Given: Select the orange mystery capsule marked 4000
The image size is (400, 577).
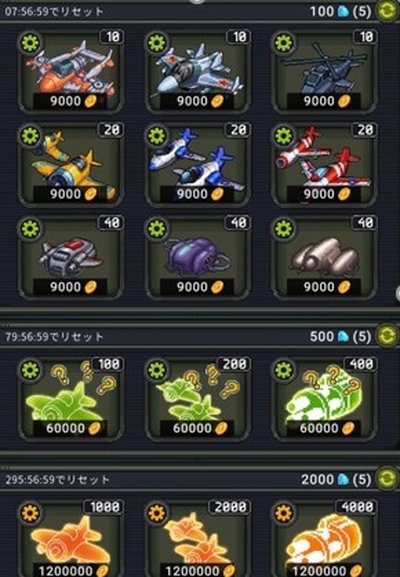Looking at the screenshot, I should point(324,539).
